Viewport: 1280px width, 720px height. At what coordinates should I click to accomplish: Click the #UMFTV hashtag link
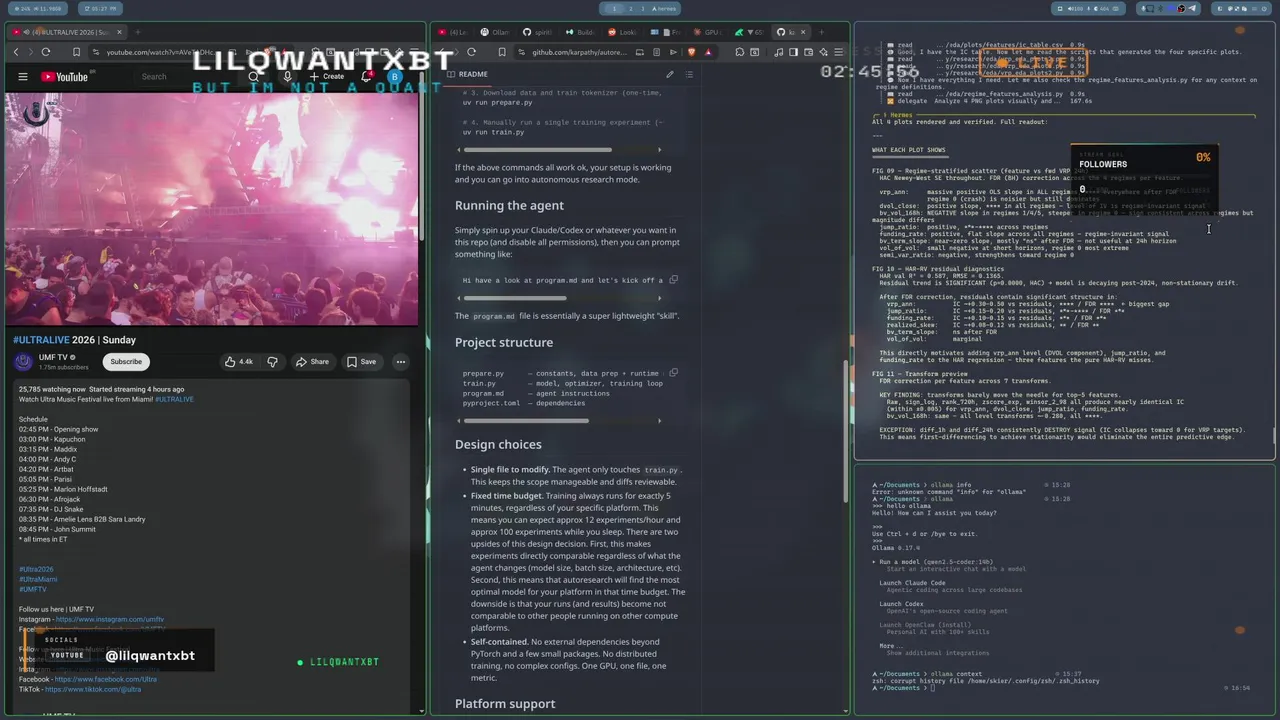(32, 589)
